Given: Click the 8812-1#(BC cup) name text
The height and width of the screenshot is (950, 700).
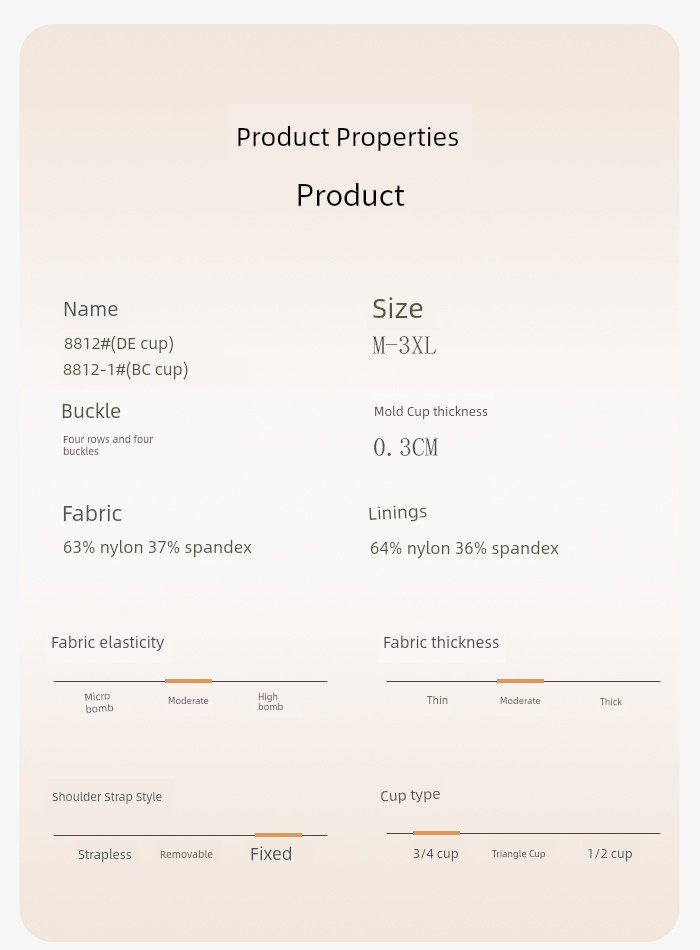Looking at the screenshot, I should coord(125,370).
